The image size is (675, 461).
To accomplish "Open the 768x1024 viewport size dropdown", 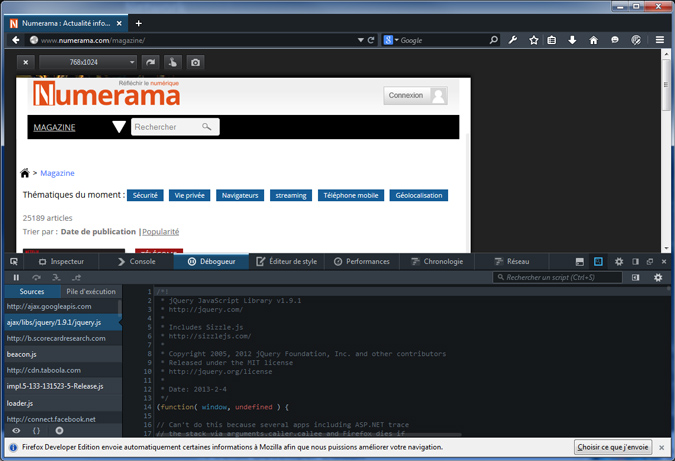I will point(88,62).
